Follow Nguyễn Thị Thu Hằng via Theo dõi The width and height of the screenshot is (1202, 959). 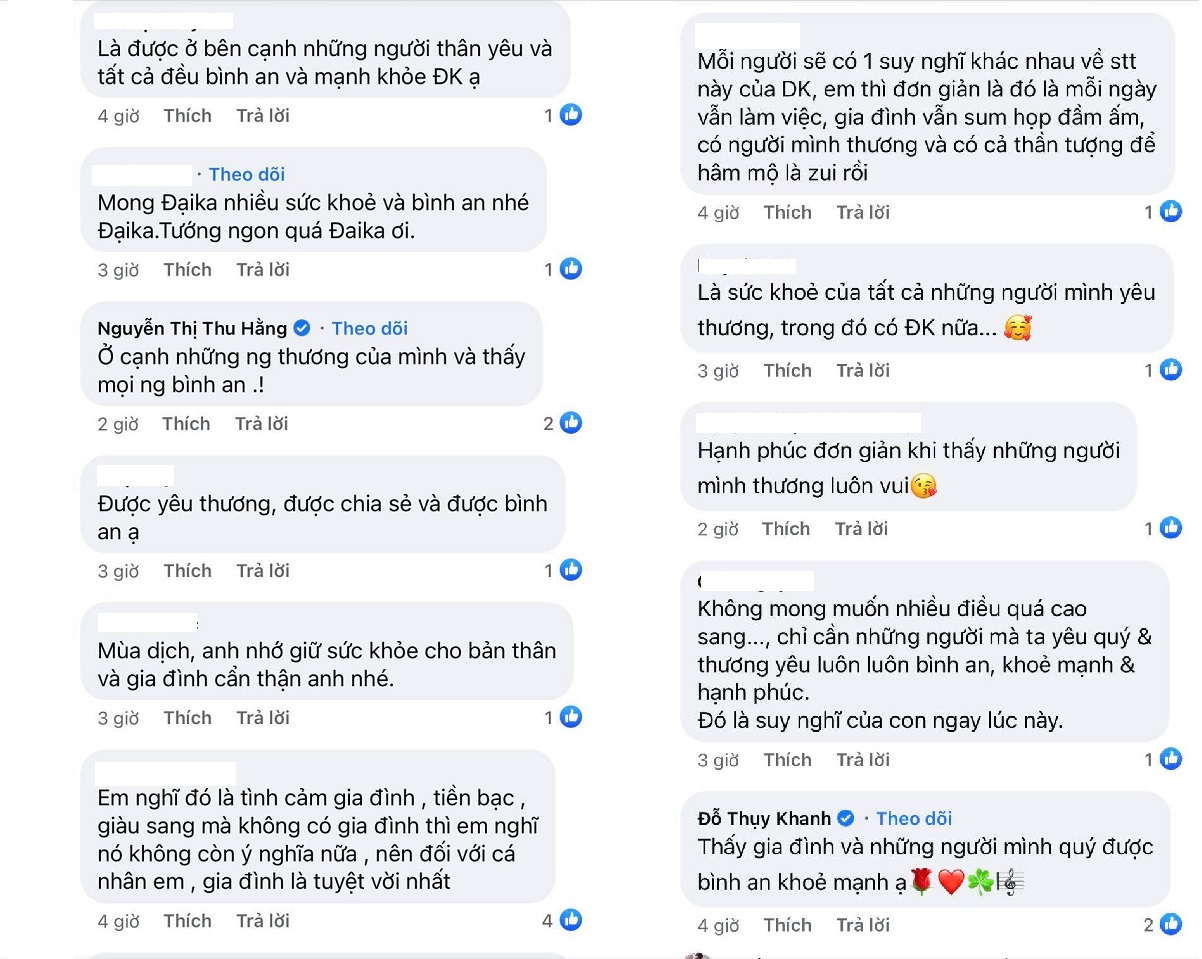[370, 328]
